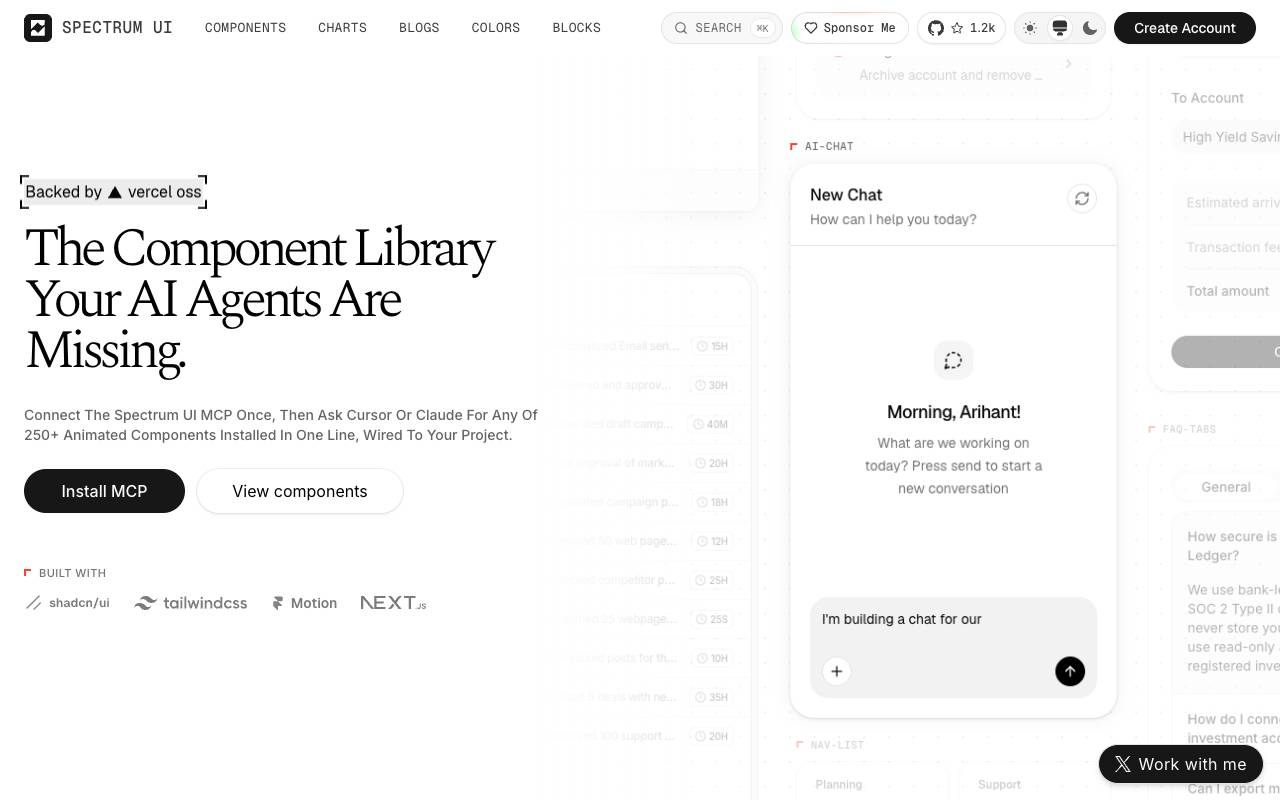This screenshot has height=800, width=1280.
Task: Open the Charts menu item
Action: [x=342, y=28]
